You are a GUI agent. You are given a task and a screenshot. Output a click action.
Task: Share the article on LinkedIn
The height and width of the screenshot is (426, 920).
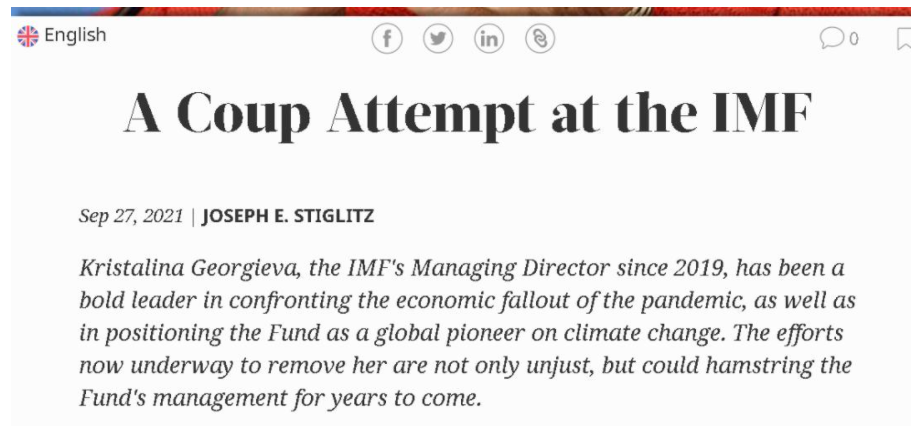point(489,39)
